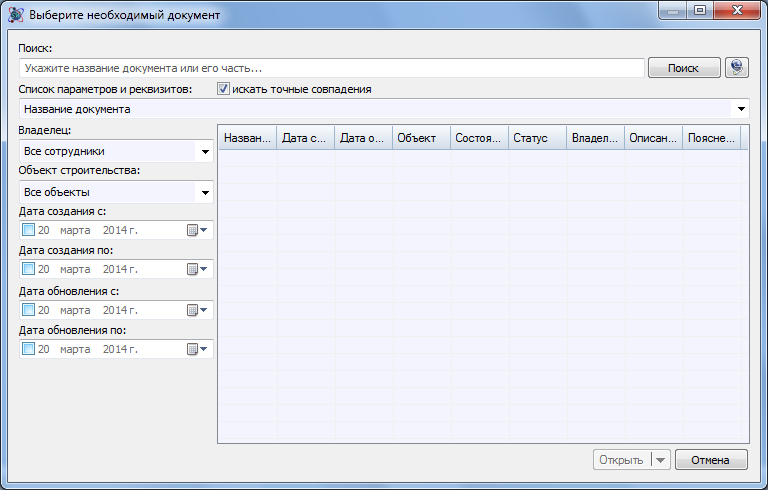The width and height of the screenshot is (768, 490).
Task: Expand the Название документа parameter dropdown
Action: point(741,109)
